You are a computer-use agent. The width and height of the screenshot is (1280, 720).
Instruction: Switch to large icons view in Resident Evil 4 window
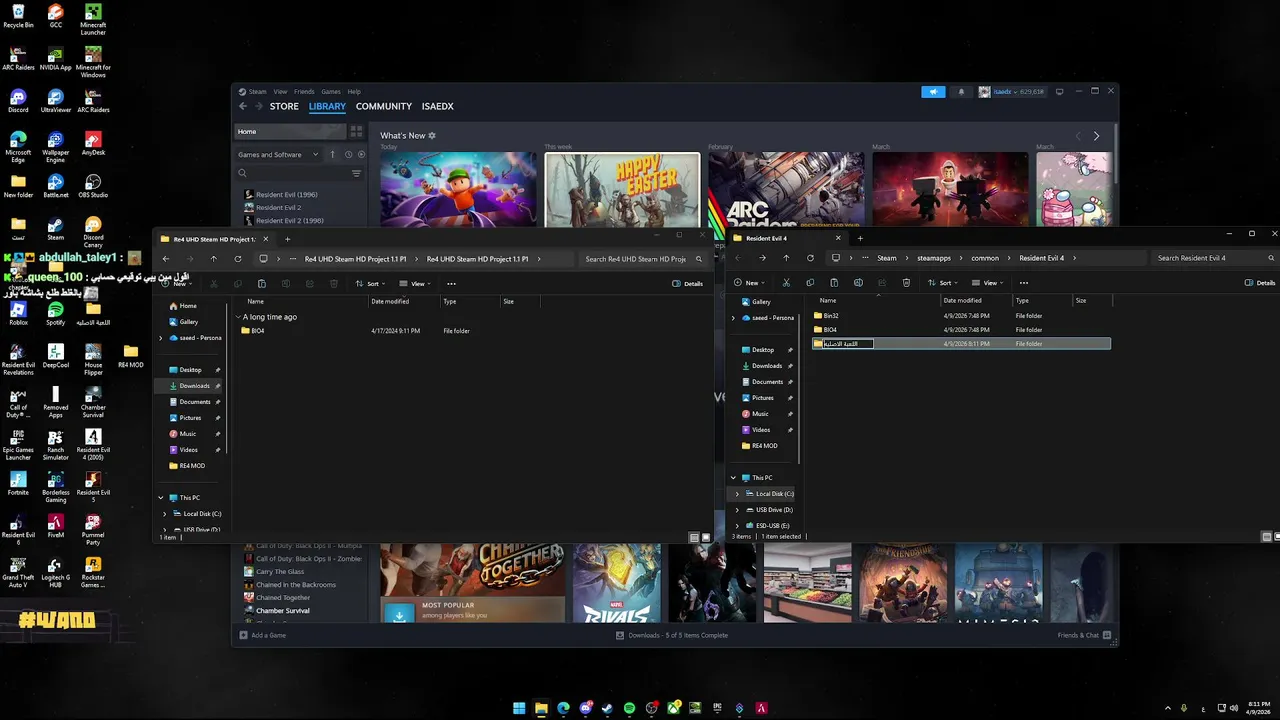pyautogui.click(x=1275, y=537)
